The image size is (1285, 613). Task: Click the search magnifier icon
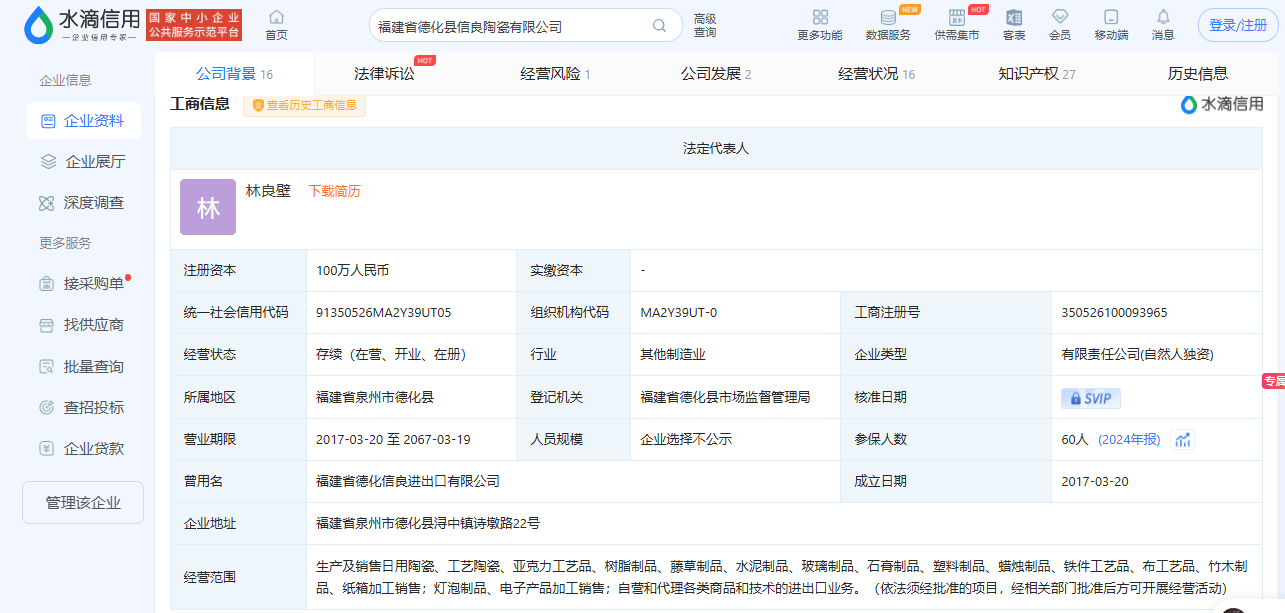pos(659,26)
